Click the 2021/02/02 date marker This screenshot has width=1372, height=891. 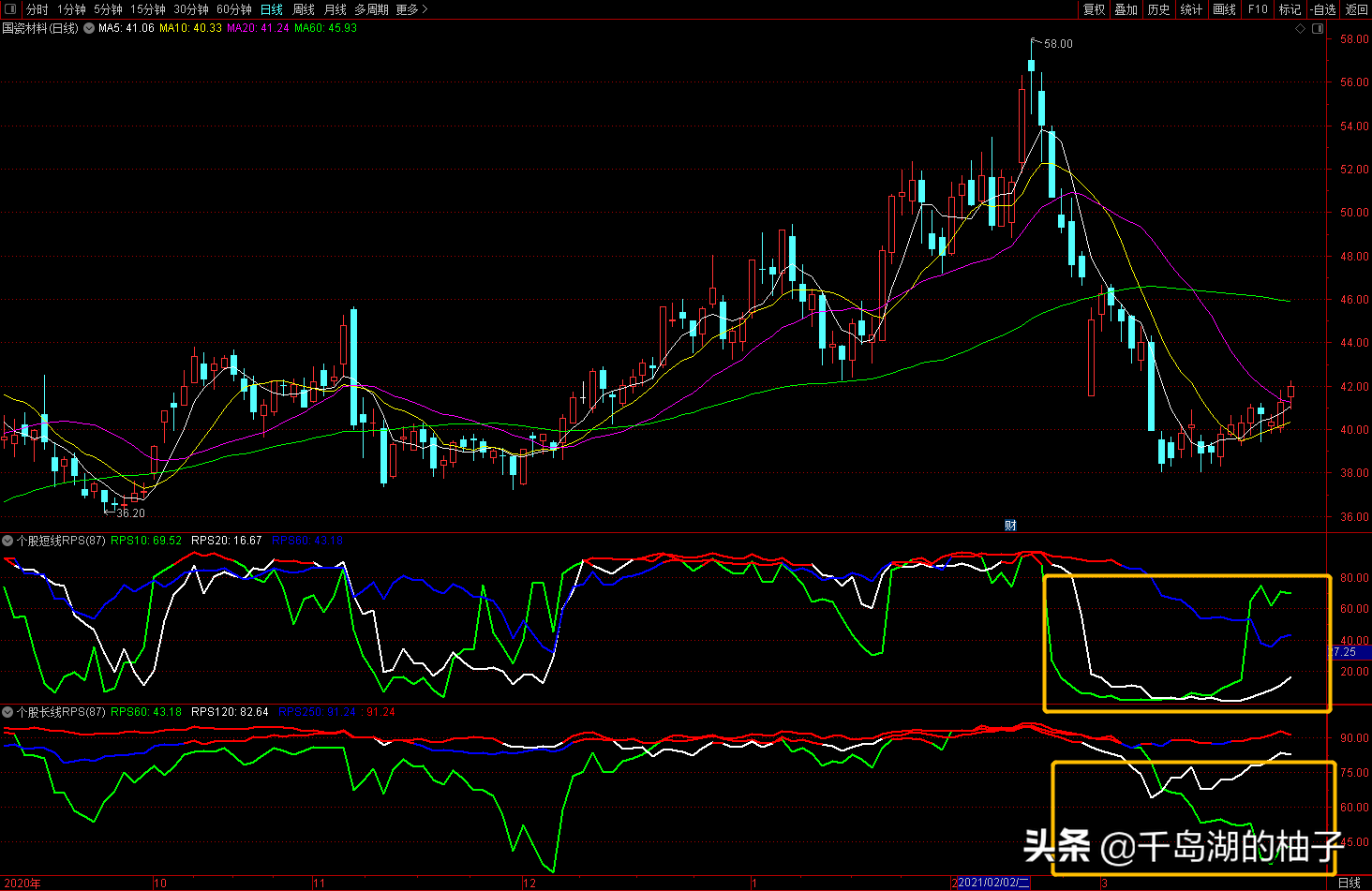(994, 884)
